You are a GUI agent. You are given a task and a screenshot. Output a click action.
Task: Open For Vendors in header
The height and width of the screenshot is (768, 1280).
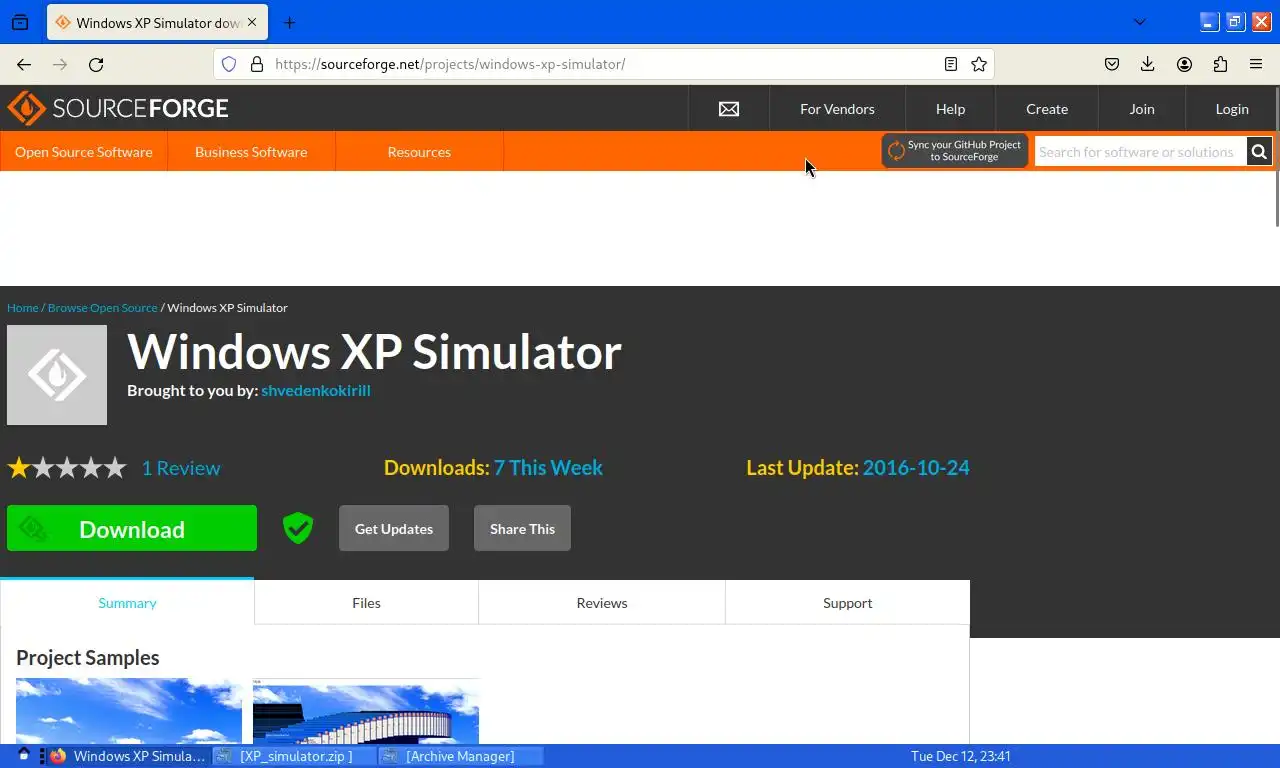(837, 109)
